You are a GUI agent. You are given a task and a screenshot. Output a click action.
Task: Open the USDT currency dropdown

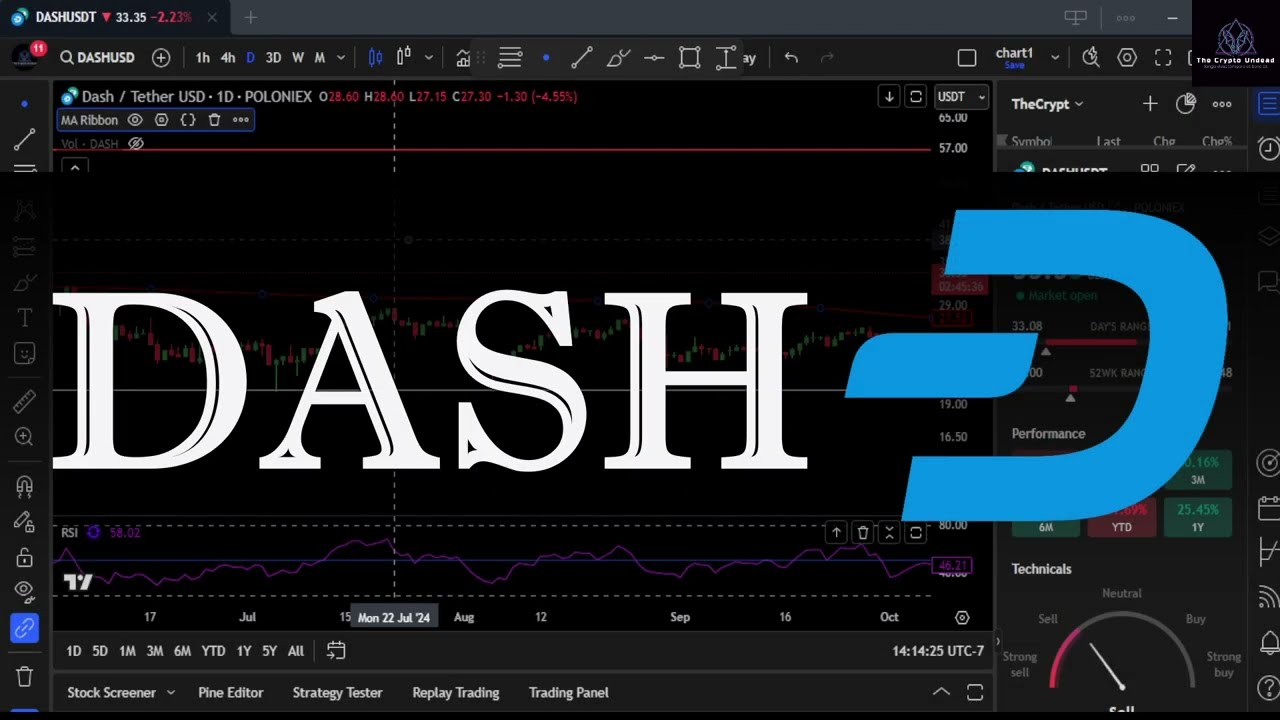[961, 97]
